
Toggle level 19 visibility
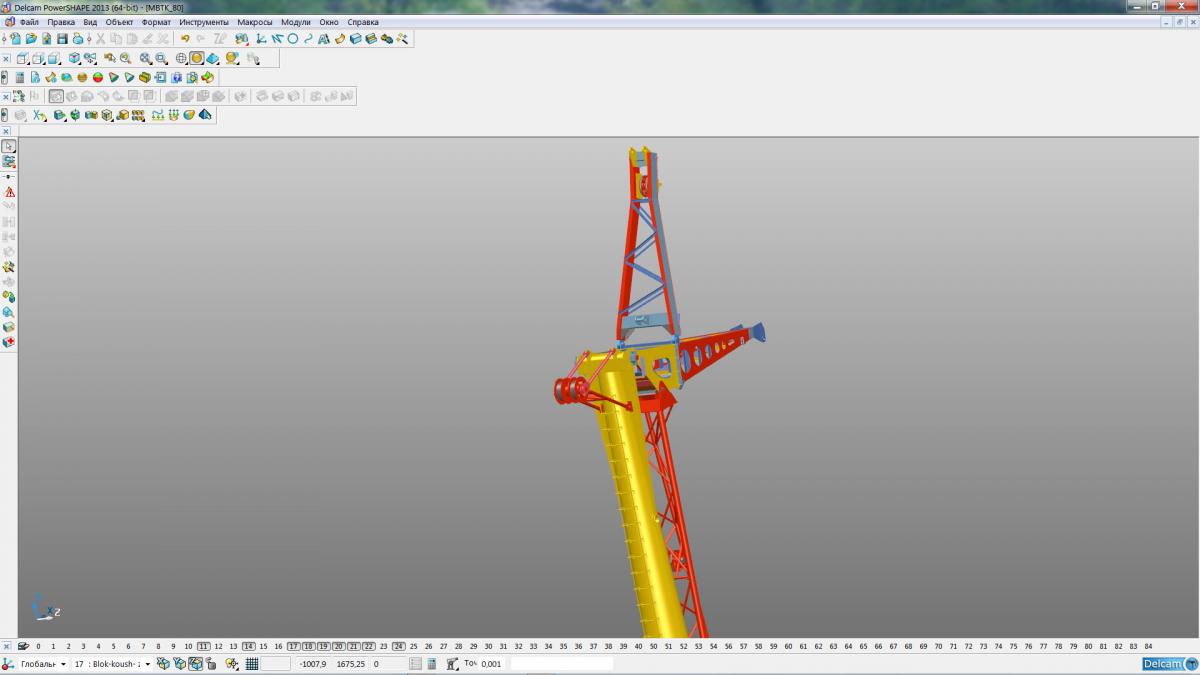(x=324, y=646)
